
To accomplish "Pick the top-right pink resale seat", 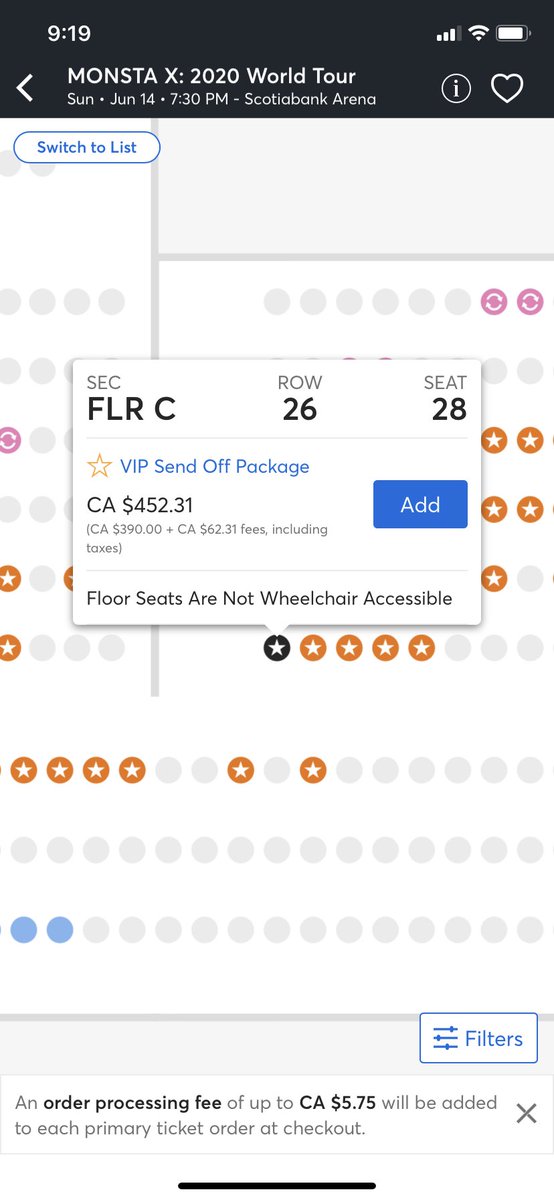I will point(530,300).
